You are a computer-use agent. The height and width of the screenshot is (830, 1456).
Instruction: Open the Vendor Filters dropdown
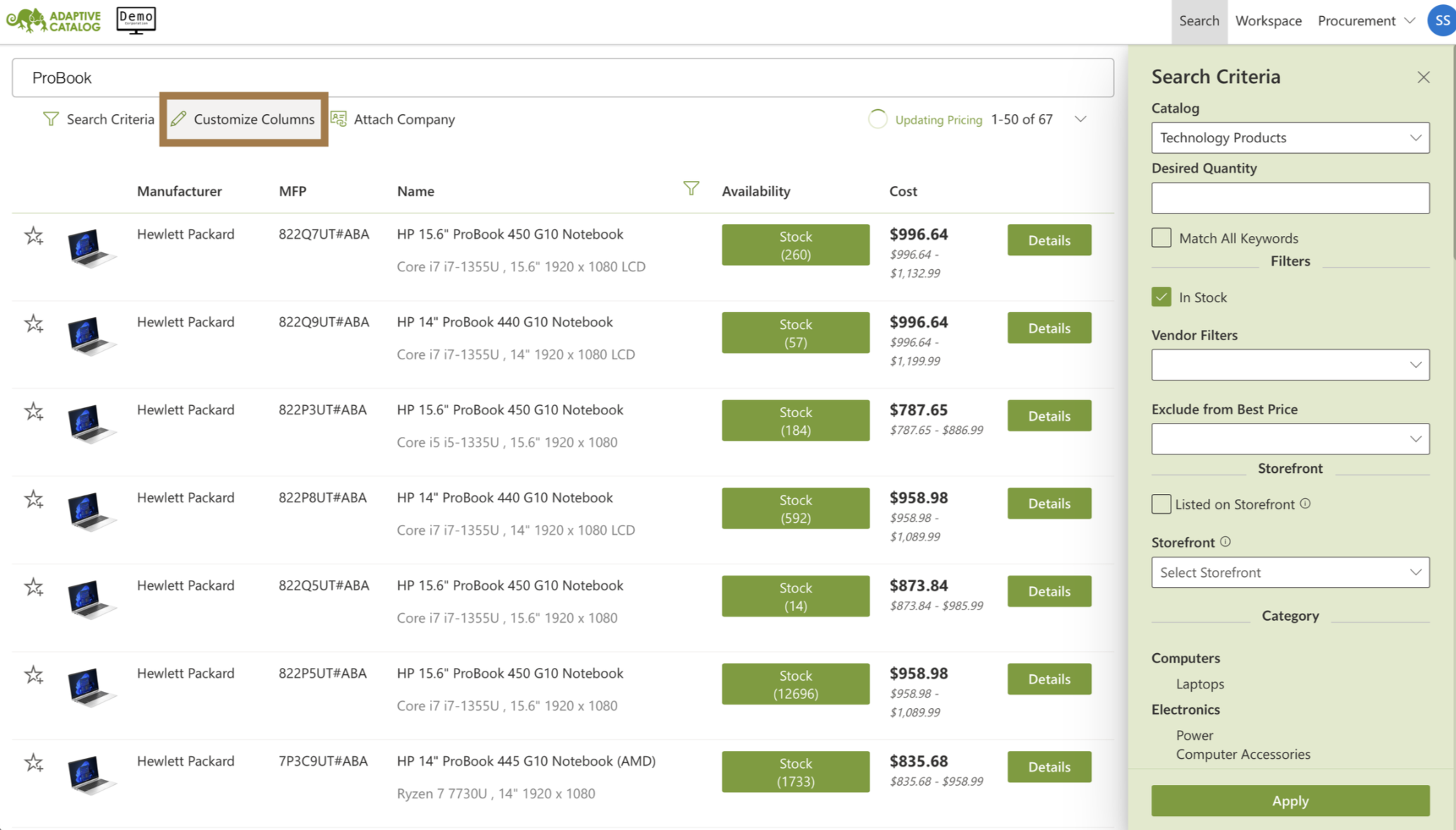tap(1290, 365)
